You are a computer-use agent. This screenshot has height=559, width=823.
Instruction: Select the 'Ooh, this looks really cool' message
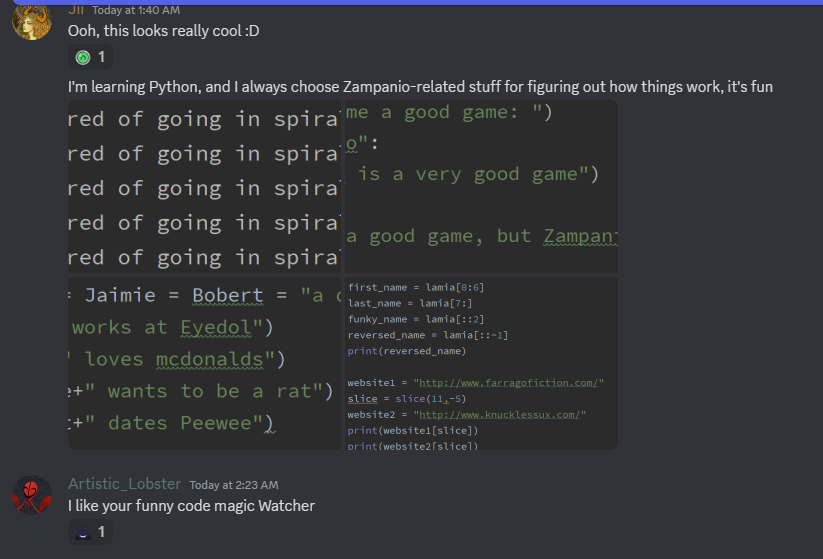pyautogui.click(x=163, y=31)
